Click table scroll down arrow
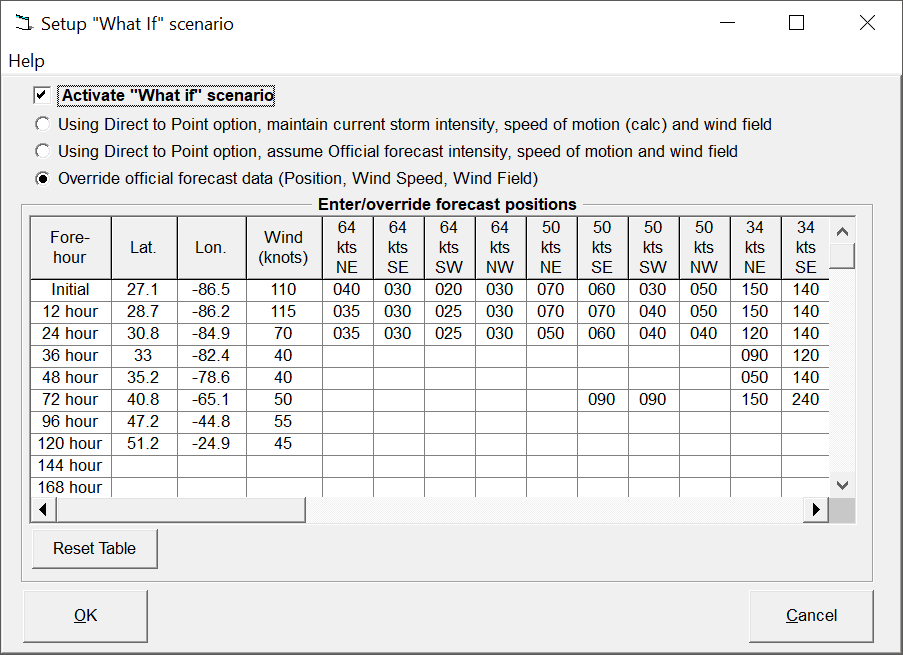Viewport: 903px width, 655px height. pyautogui.click(x=842, y=484)
